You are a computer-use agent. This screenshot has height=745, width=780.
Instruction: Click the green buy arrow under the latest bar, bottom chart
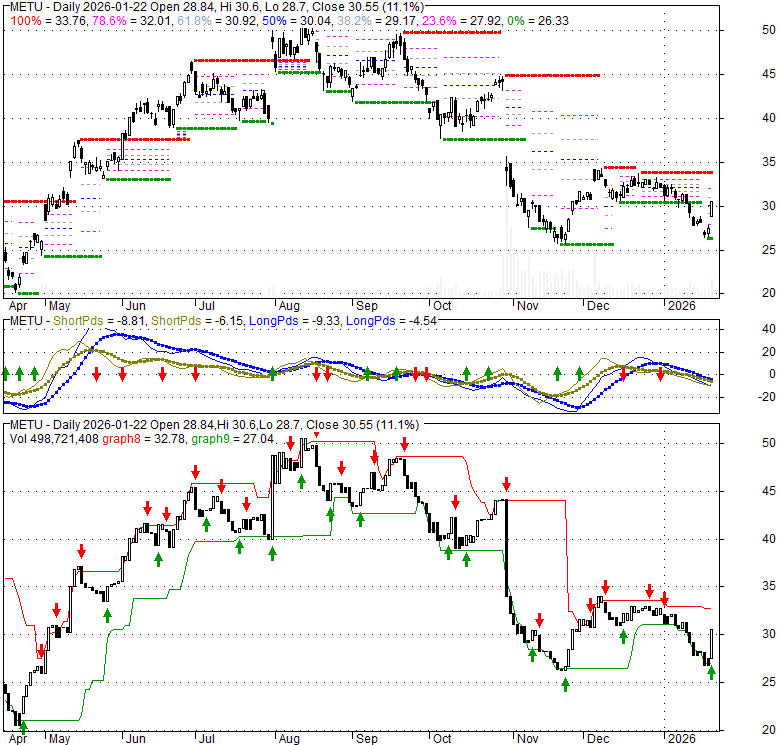pos(711,672)
